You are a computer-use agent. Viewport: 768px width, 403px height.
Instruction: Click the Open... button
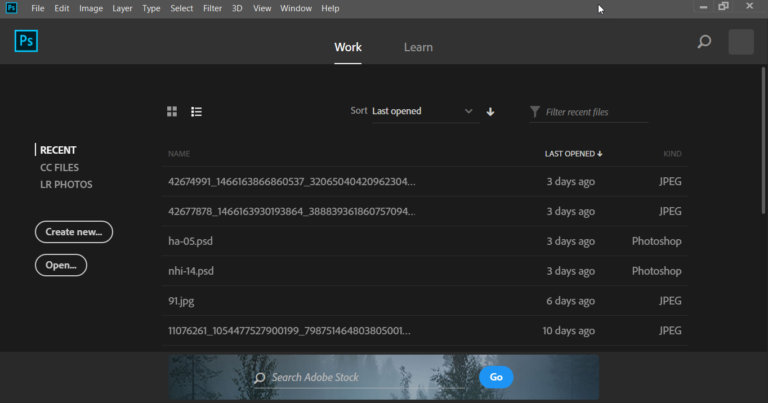pos(61,265)
